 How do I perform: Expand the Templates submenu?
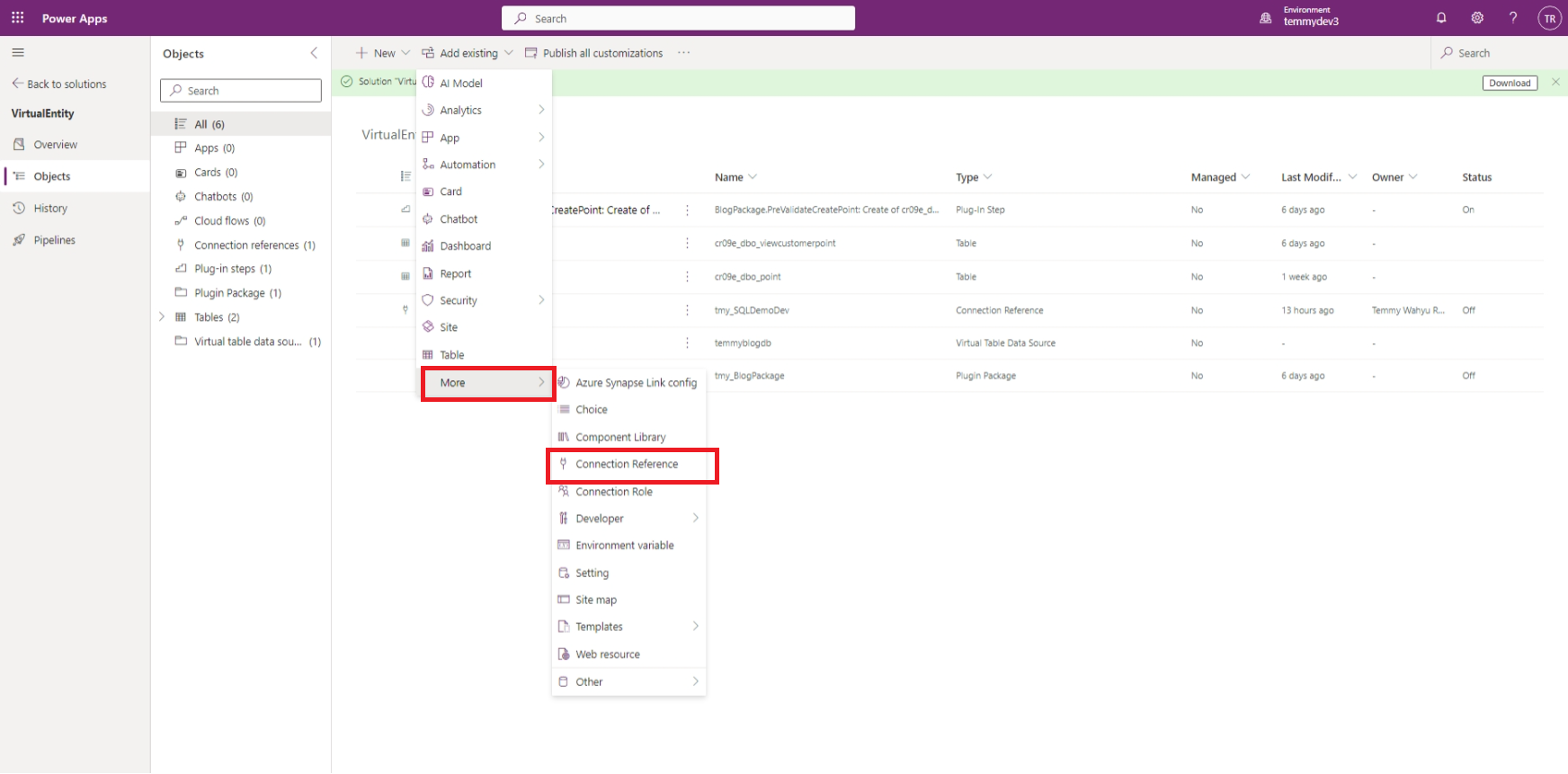coord(628,627)
